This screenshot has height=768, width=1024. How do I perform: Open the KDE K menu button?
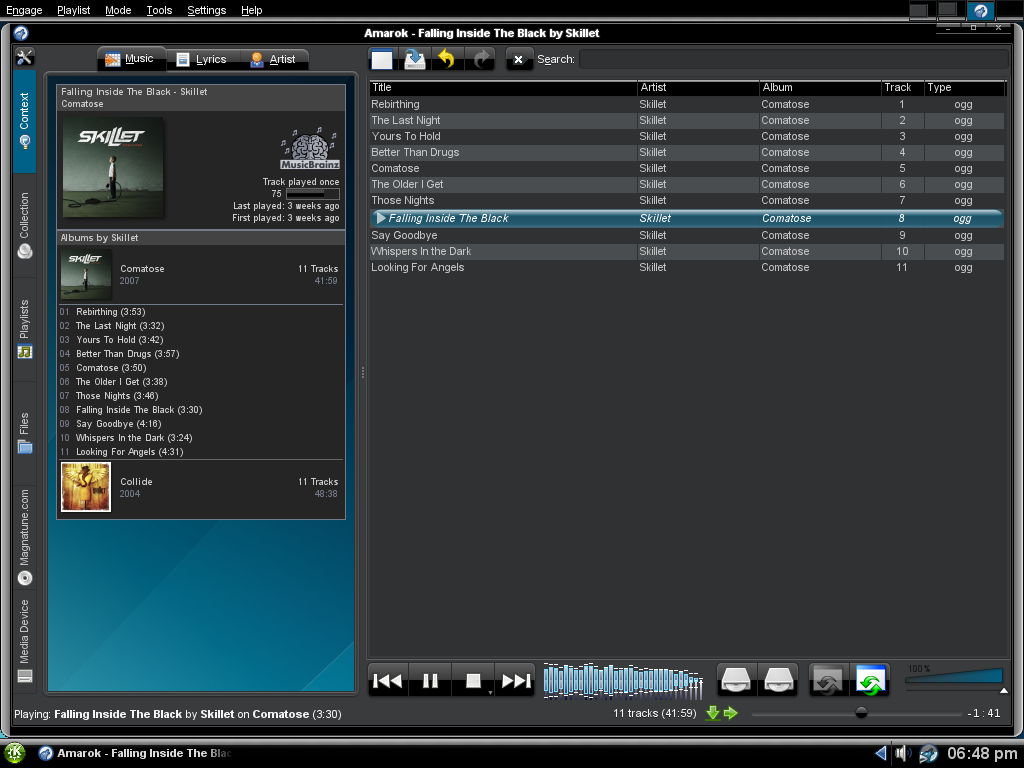pyautogui.click(x=14, y=753)
